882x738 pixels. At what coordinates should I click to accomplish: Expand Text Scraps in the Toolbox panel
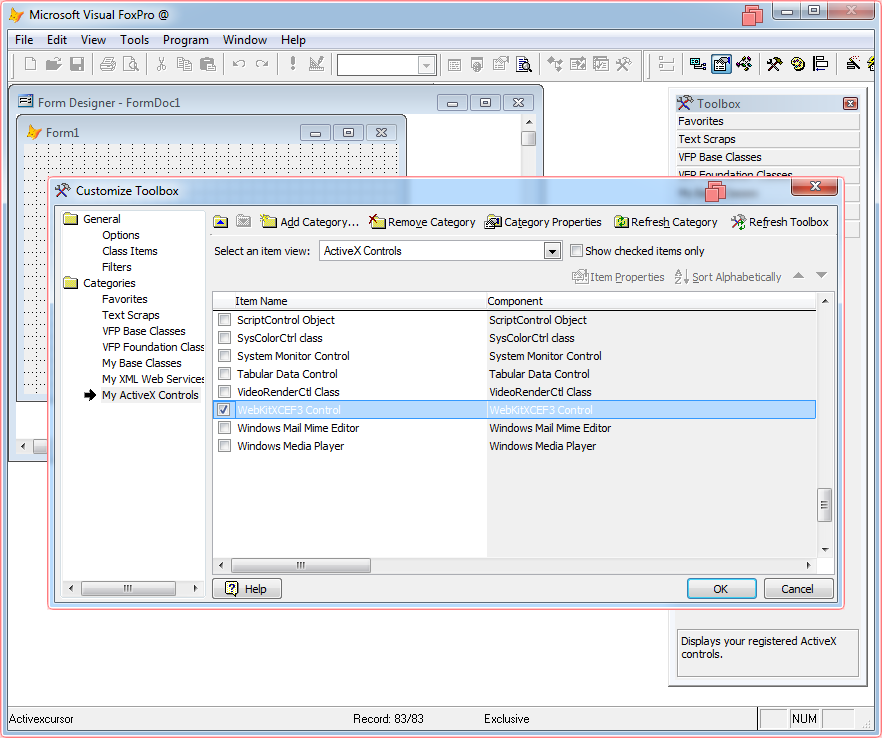point(768,140)
